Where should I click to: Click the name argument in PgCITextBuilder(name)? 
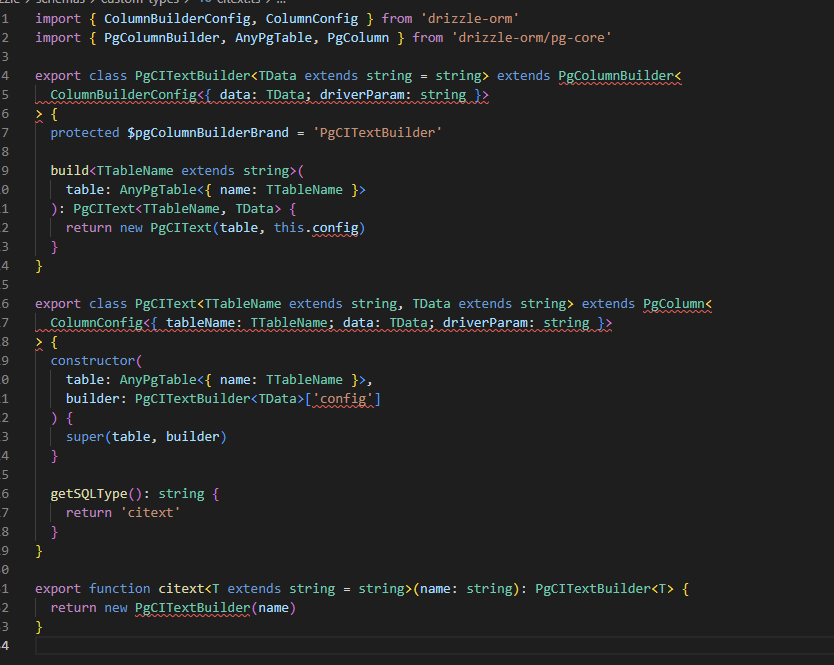coord(273,608)
